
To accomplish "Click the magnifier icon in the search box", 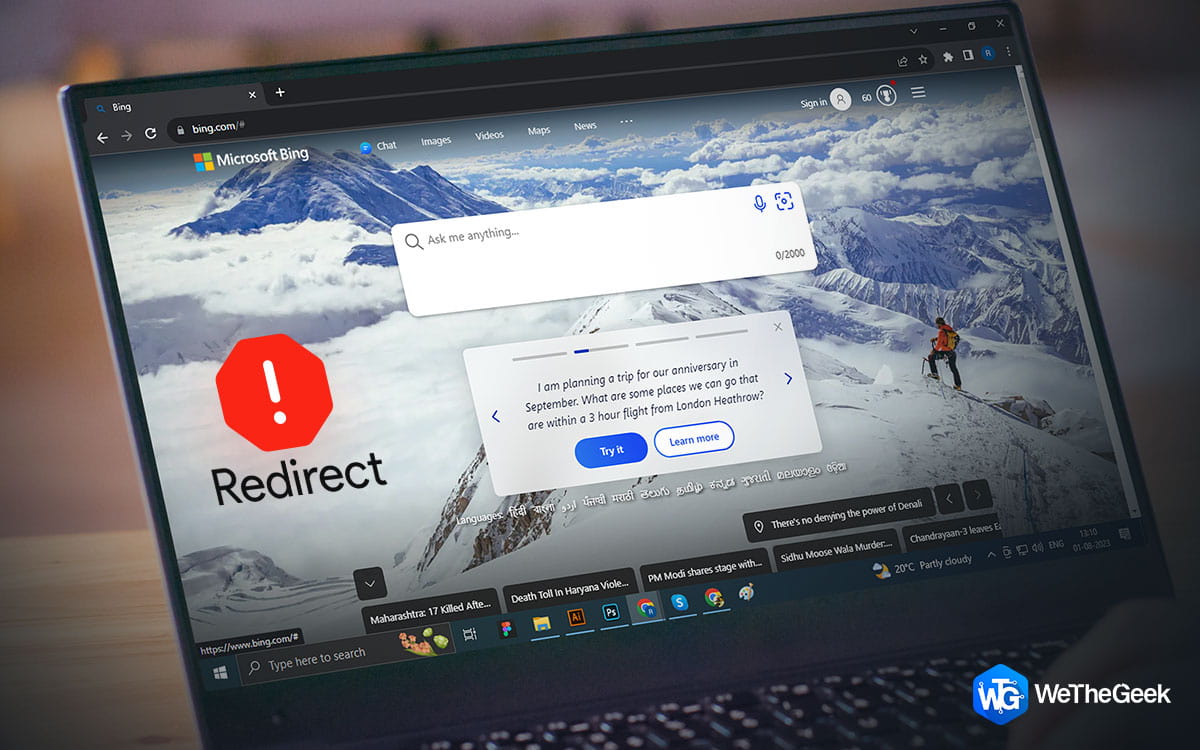I will pyautogui.click(x=412, y=241).
